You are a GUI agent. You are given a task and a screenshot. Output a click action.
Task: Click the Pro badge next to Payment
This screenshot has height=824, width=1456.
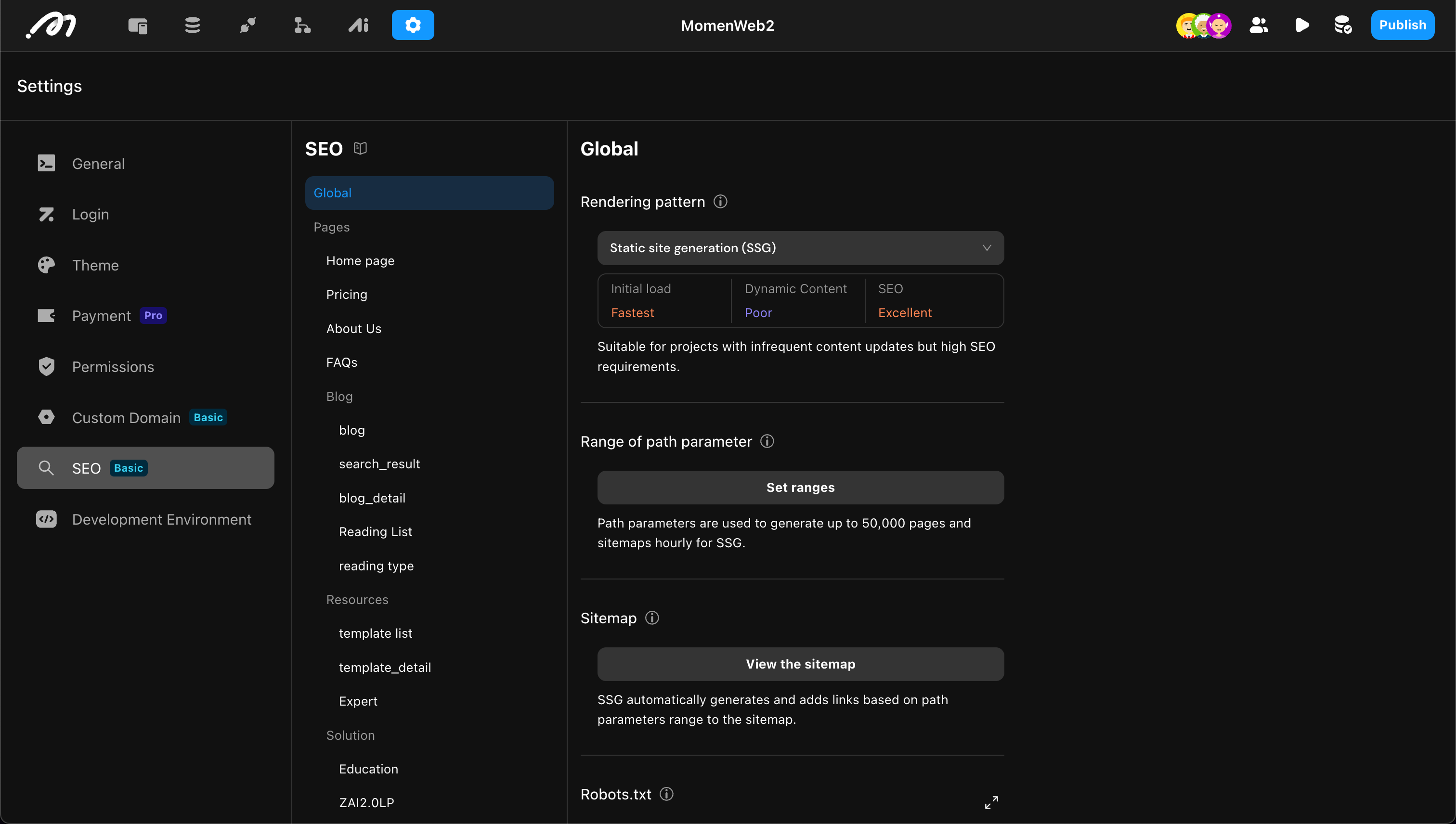(153, 315)
